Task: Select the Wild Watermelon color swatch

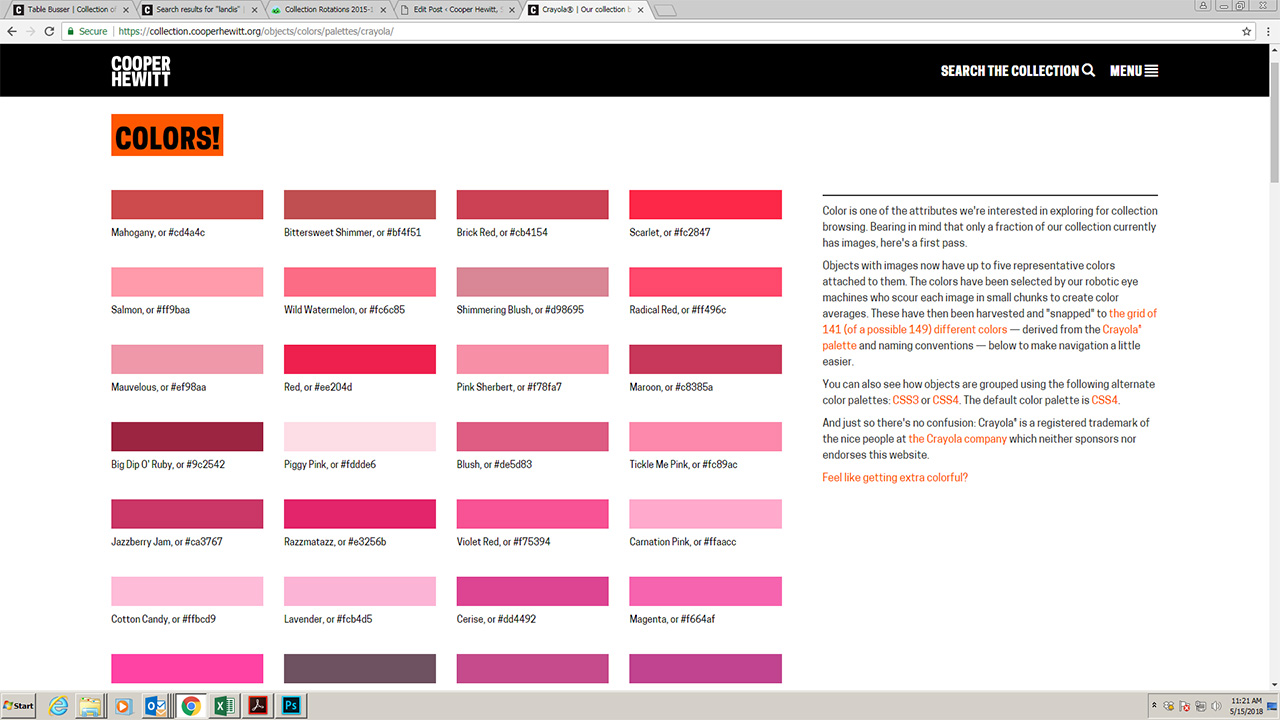Action: tap(360, 282)
